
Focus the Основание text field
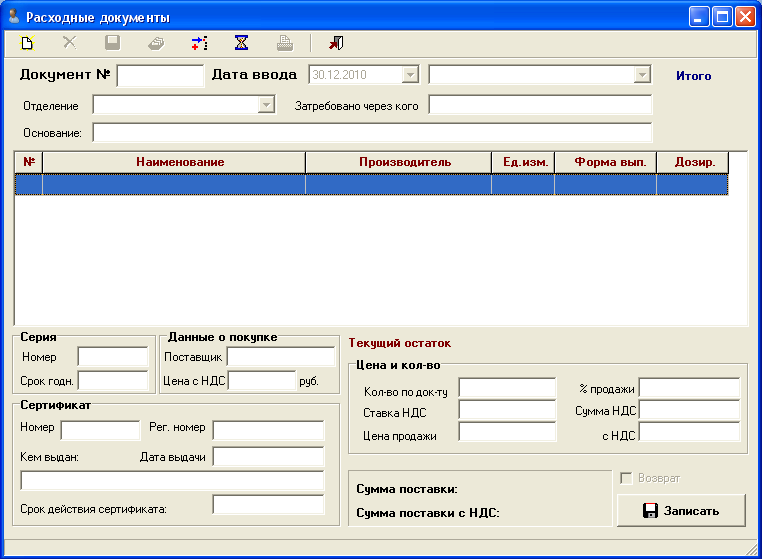point(371,133)
